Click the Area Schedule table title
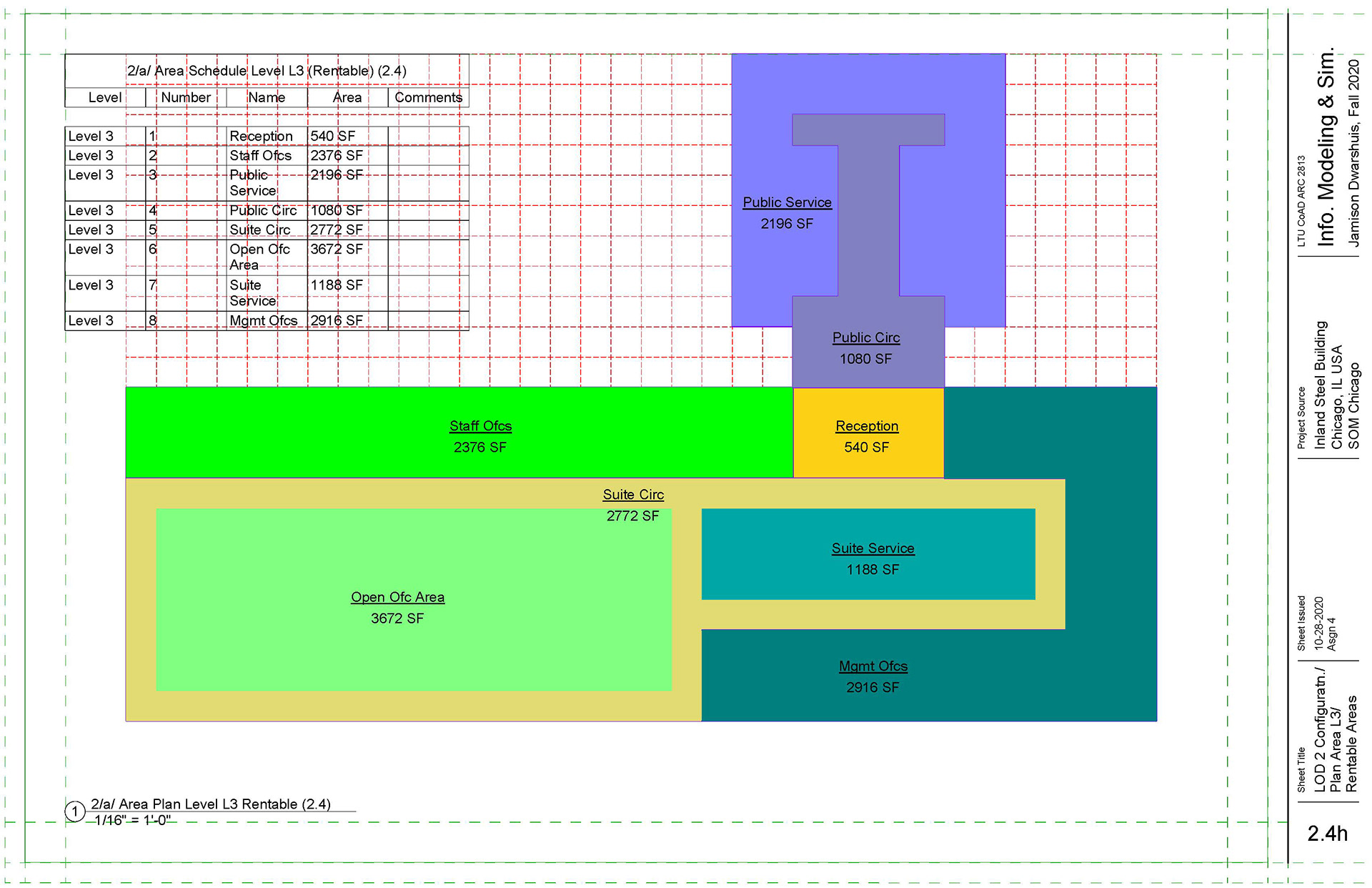This screenshot has width=1372, height=888. [x=267, y=71]
